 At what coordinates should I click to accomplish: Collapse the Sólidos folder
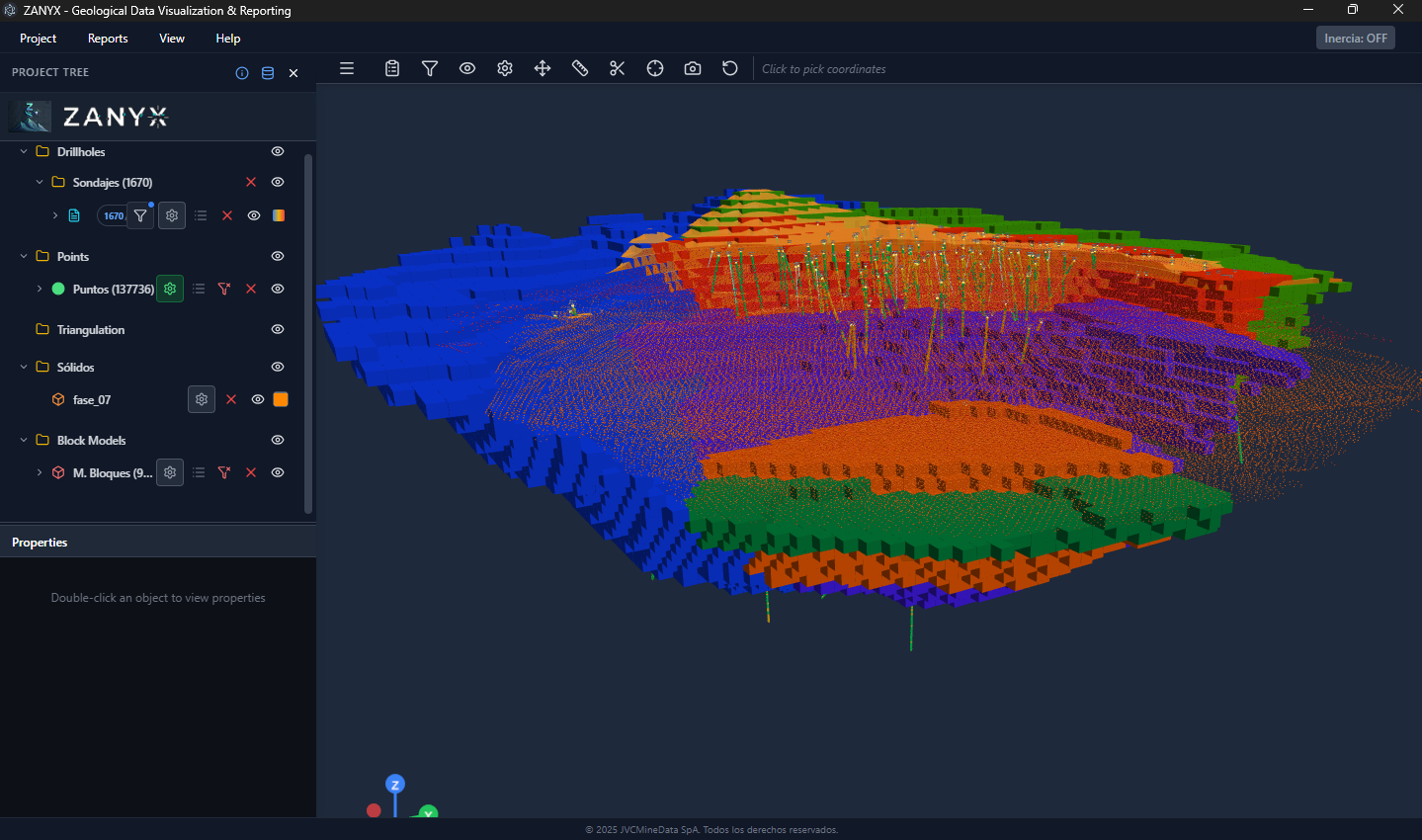click(23, 367)
